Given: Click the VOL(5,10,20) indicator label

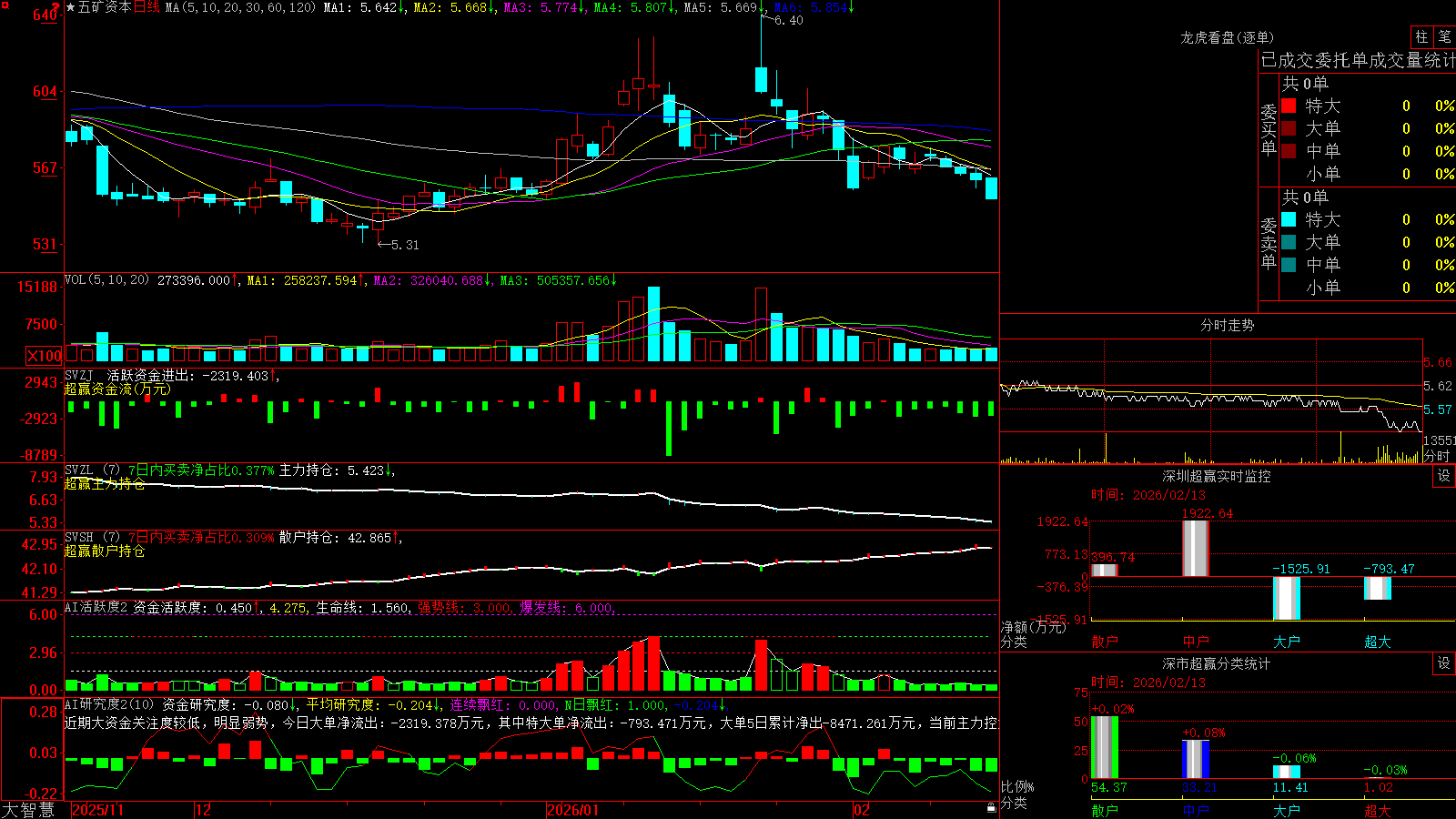Looking at the screenshot, I should (107, 279).
